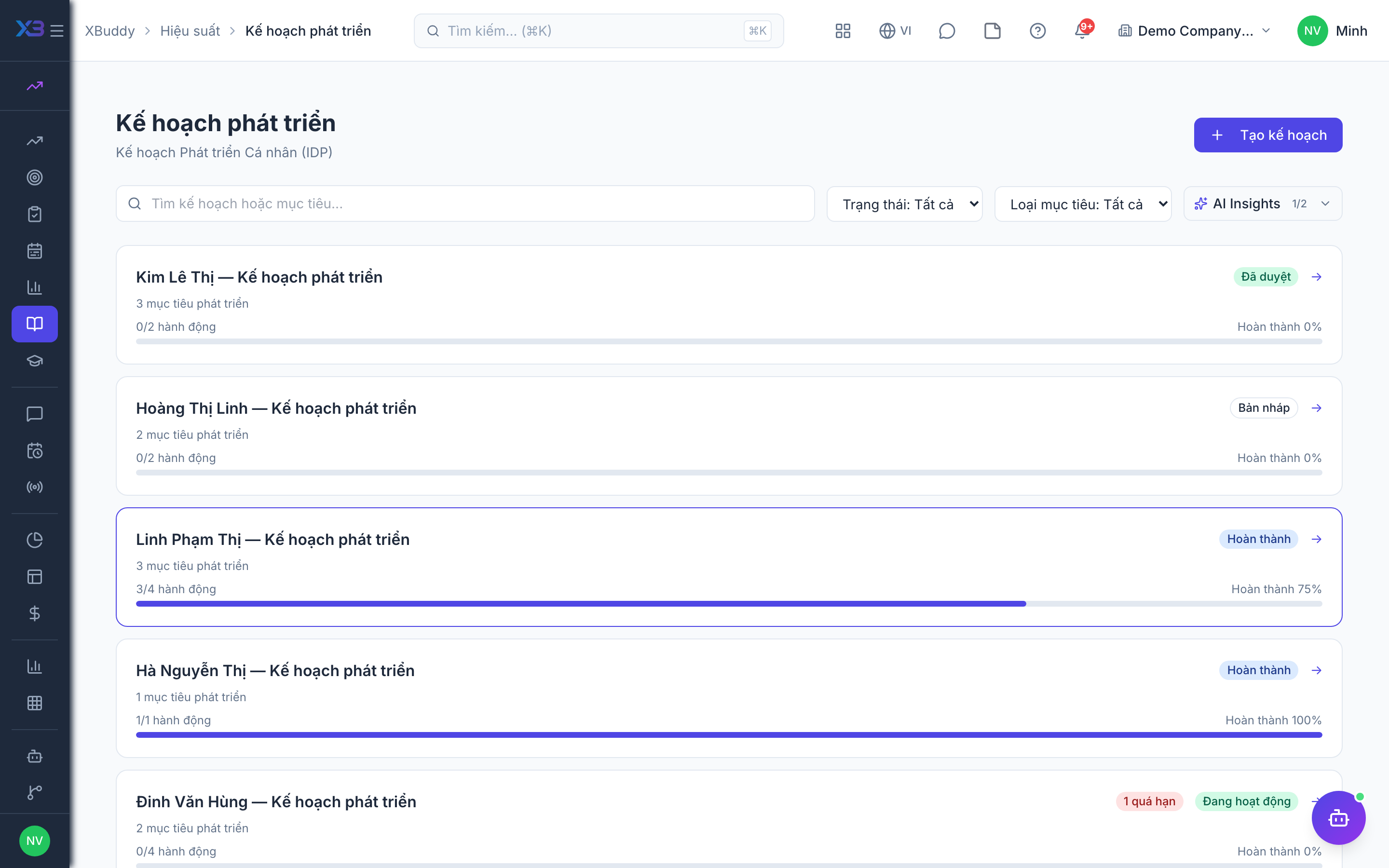This screenshot has height=868, width=1389.
Task: Expand the AI Insights panel
Action: [1263, 204]
